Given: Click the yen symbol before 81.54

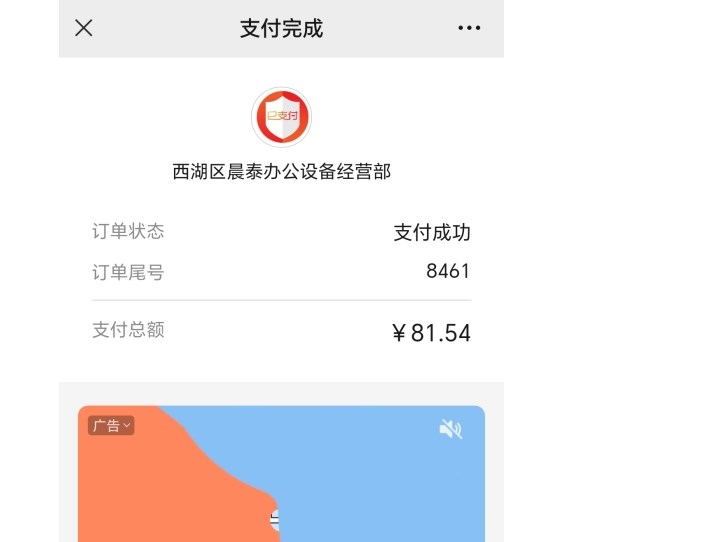Looking at the screenshot, I should pyautogui.click(x=398, y=333).
